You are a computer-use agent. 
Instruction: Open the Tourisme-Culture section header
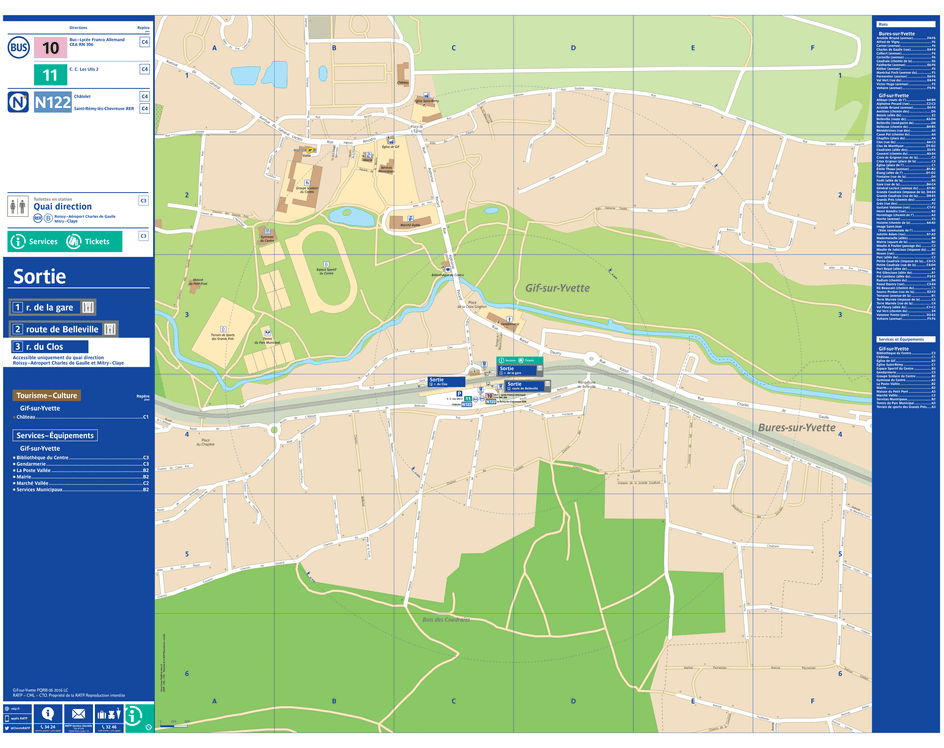pyautogui.click(x=47, y=396)
